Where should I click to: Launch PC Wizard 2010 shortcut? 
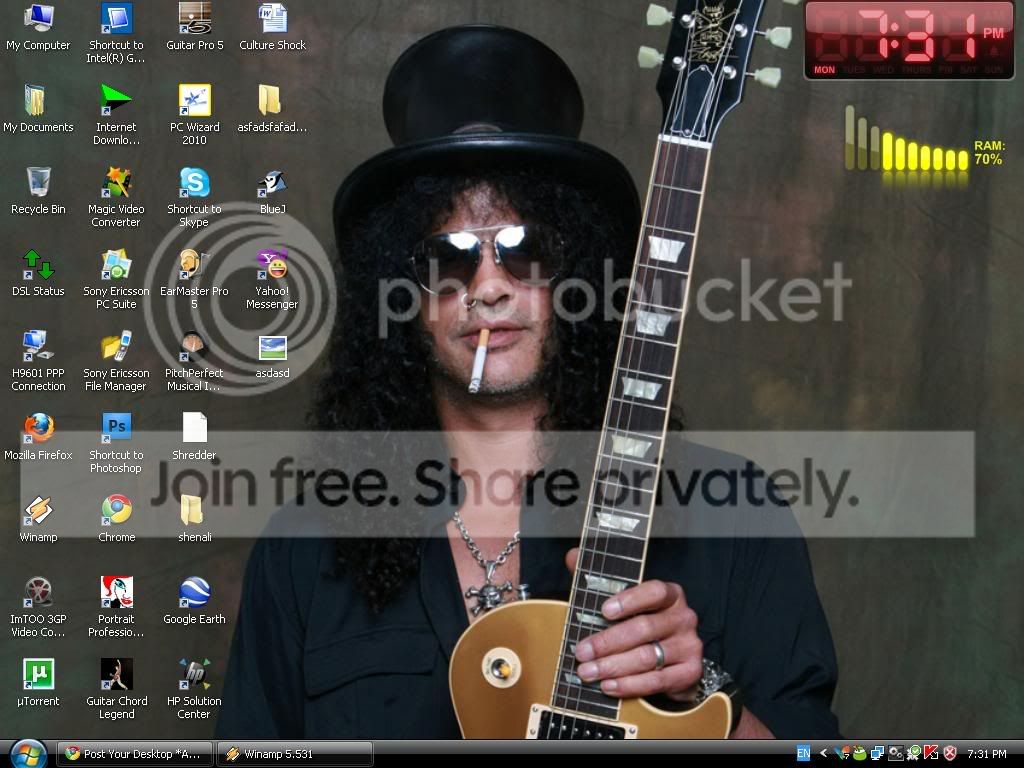(195, 114)
